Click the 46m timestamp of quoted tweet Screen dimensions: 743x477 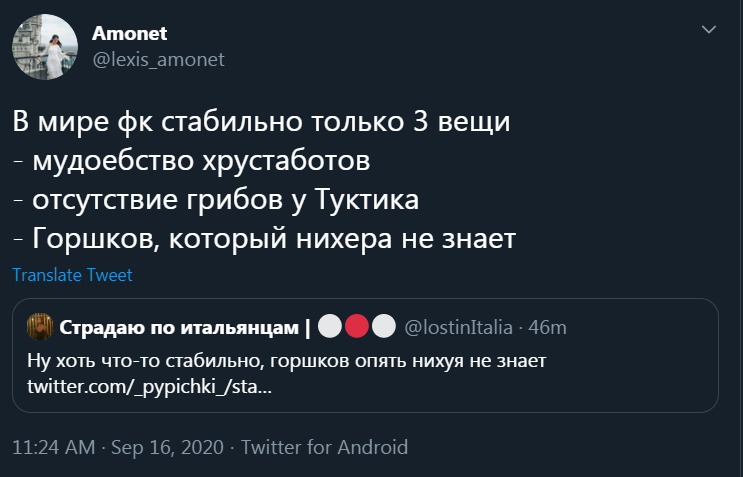point(547,327)
